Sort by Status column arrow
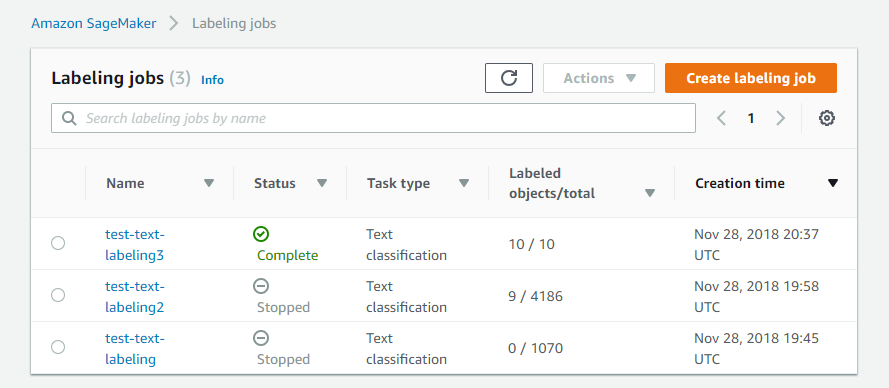Screen dimensions: 889x388 coord(322,183)
